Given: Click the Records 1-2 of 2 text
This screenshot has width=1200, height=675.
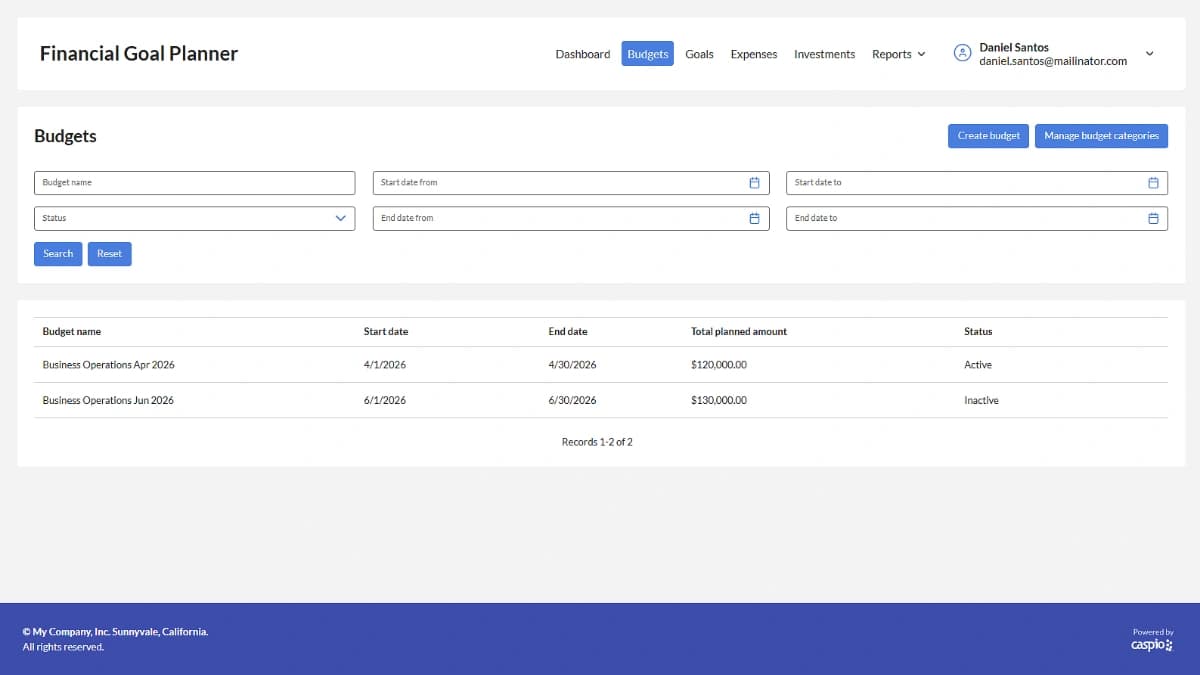Looking at the screenshot, I should coord(597,442).
